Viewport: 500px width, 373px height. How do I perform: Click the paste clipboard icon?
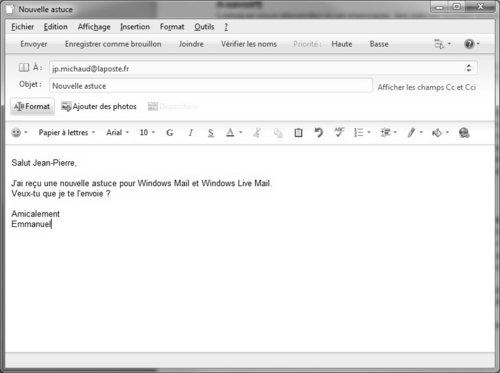(298, 133)
